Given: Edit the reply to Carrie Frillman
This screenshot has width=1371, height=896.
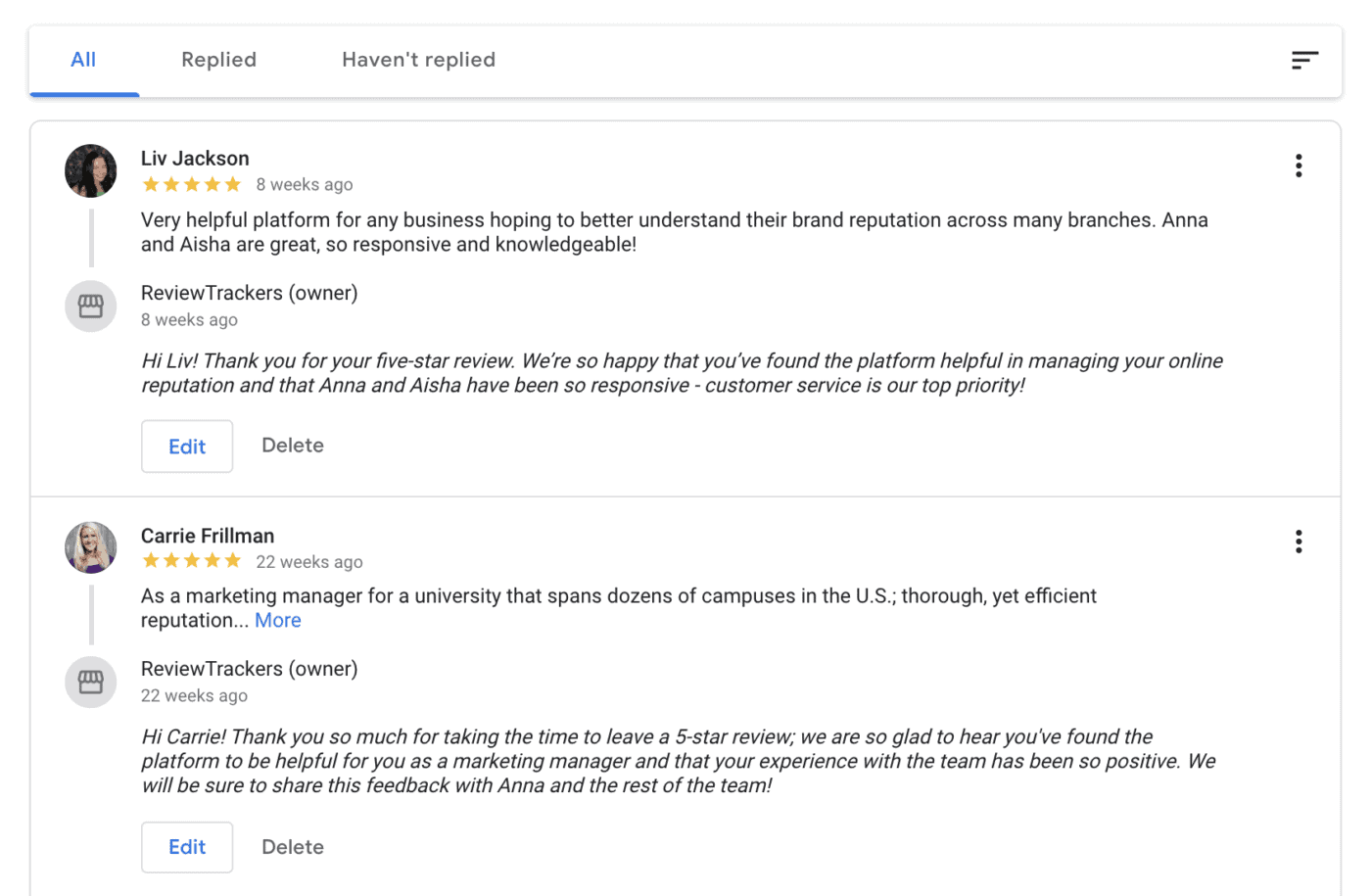Looking at the screenshot, I should point(187,846).
